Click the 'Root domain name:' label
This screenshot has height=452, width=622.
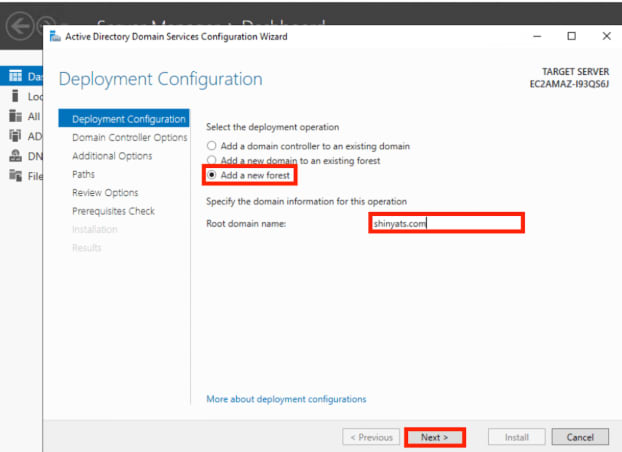click(246, 223)
